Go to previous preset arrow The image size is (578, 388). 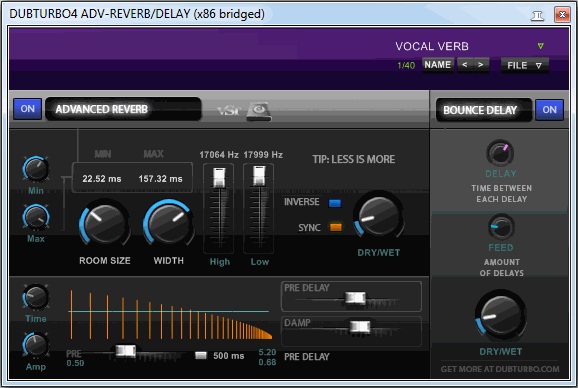click(x=465, y=65)
